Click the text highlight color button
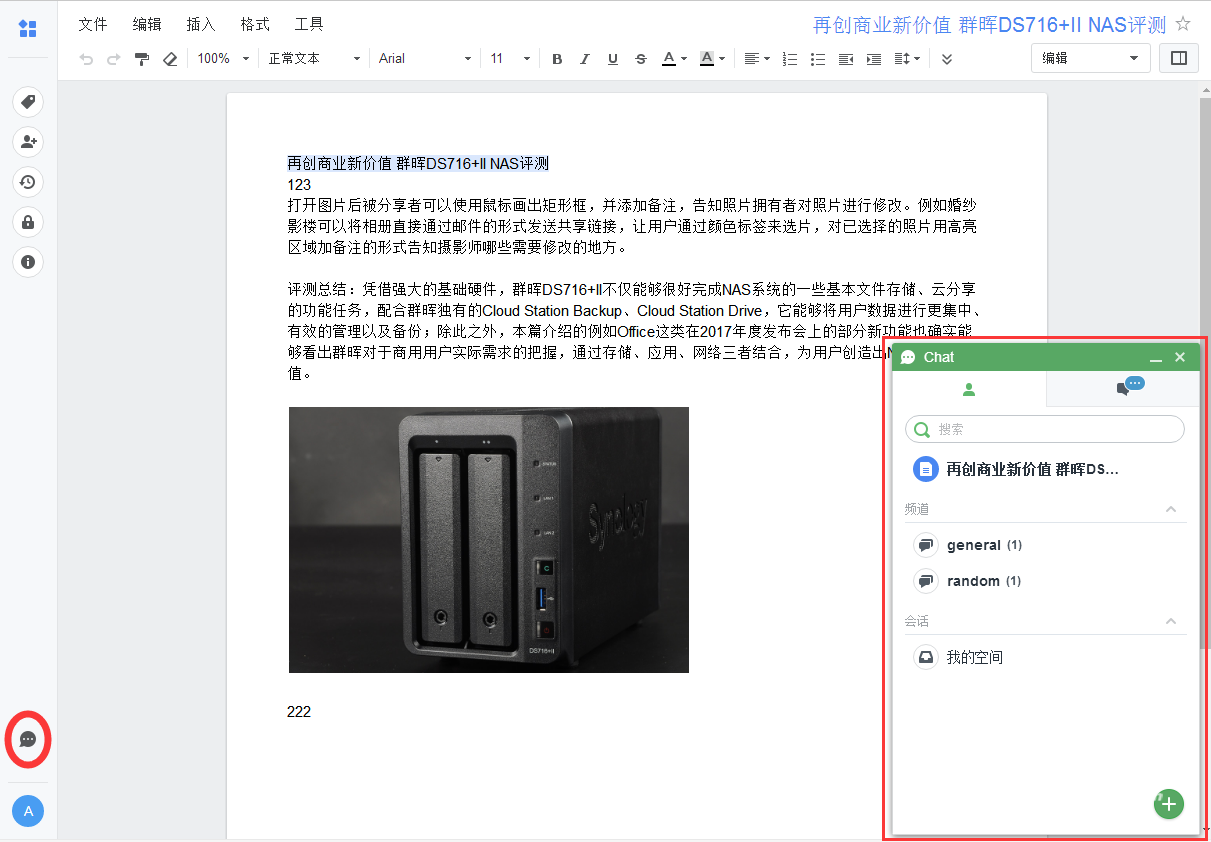1211x842 pixels. (x=707, y=59)
